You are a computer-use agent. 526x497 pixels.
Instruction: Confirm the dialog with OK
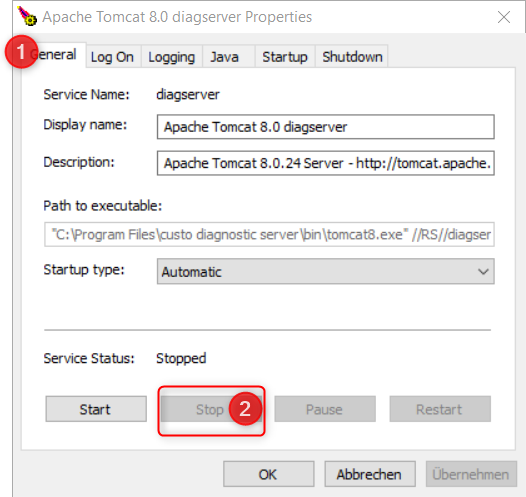coord(268,474)
